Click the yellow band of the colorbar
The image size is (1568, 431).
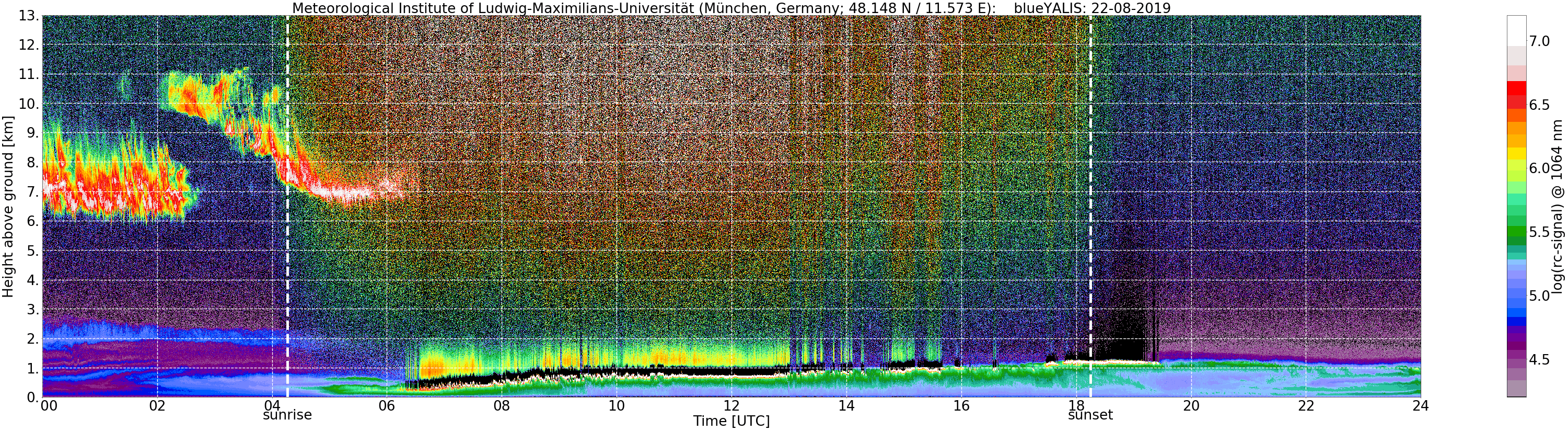coord(1516,154)
